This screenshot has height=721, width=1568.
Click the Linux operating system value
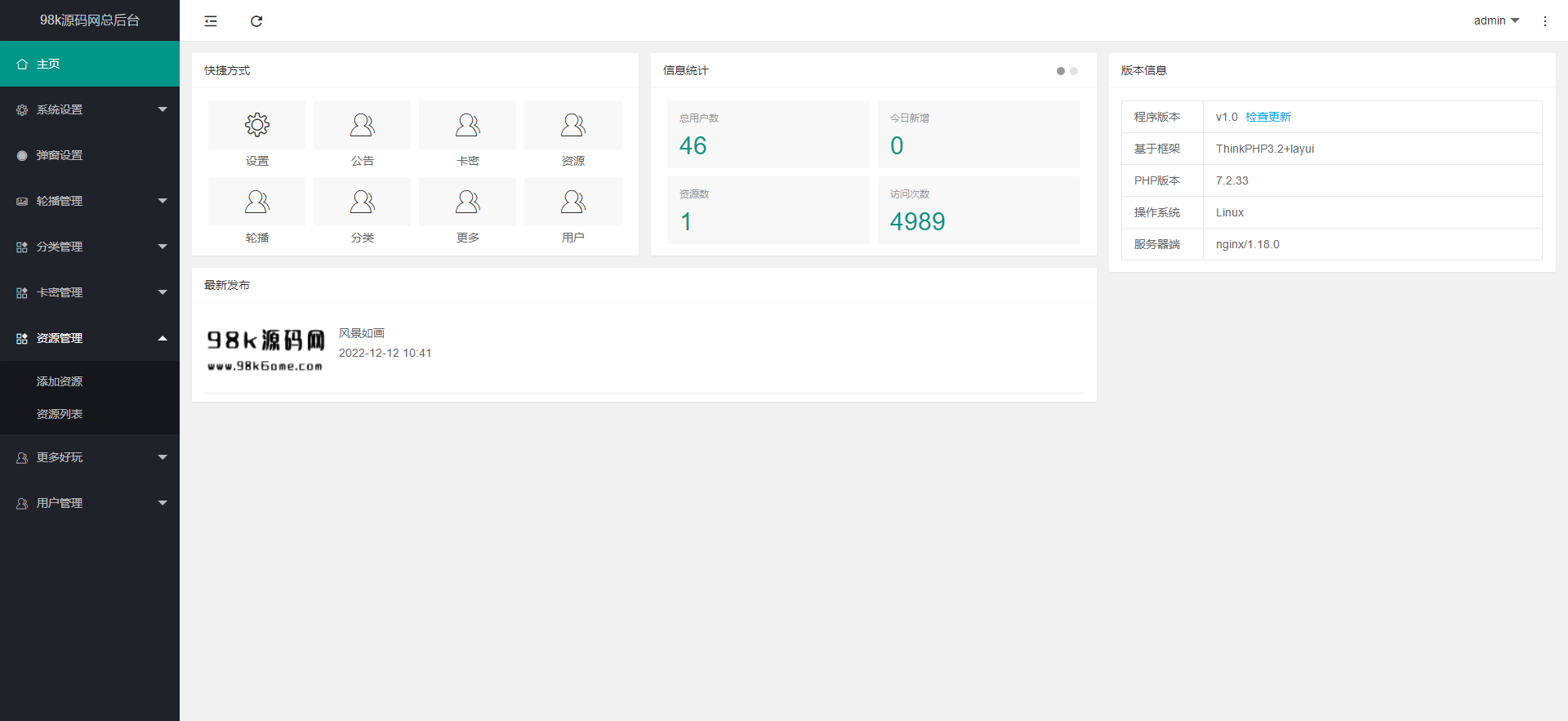[x=1230, y=212]
